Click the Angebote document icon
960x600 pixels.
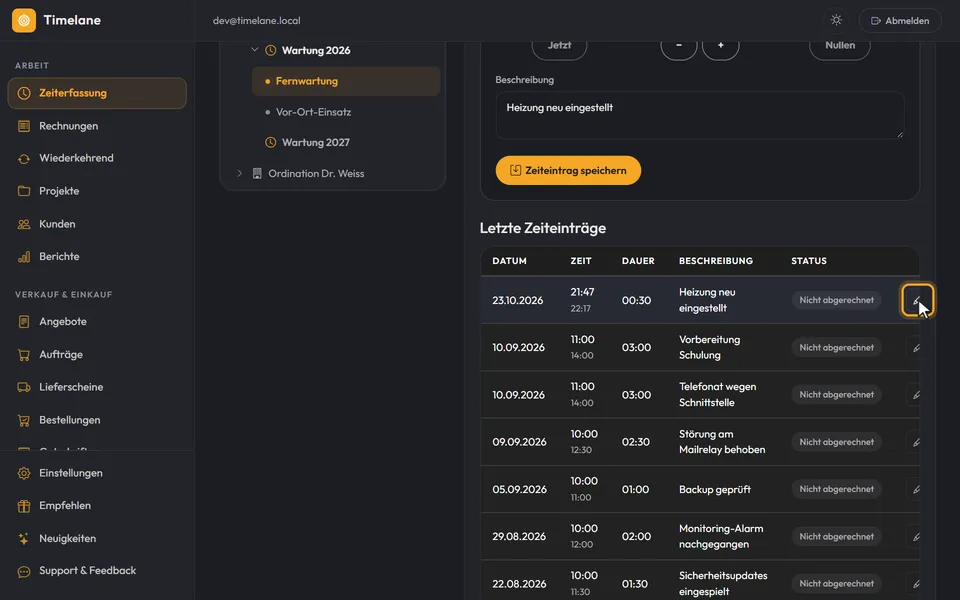point(24,321)
